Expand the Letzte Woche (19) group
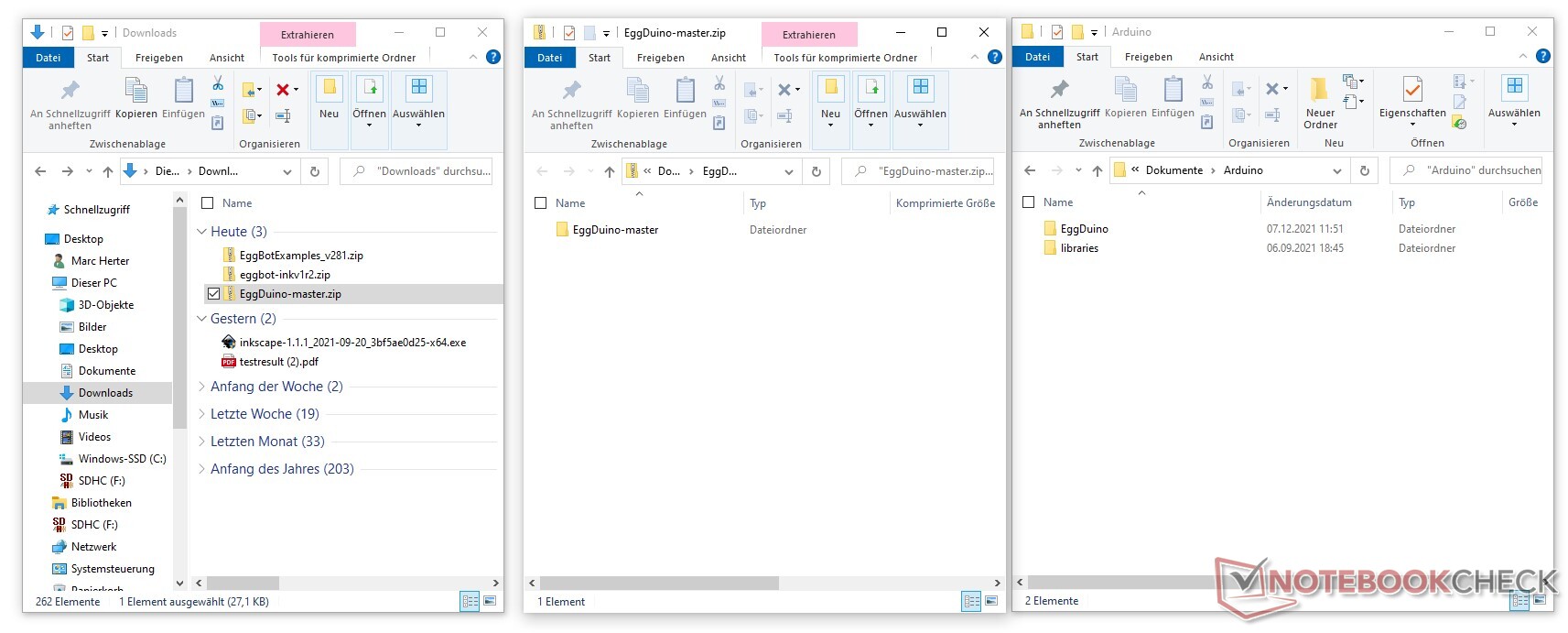The image size is (1568, 633). (x=201, y=414)
